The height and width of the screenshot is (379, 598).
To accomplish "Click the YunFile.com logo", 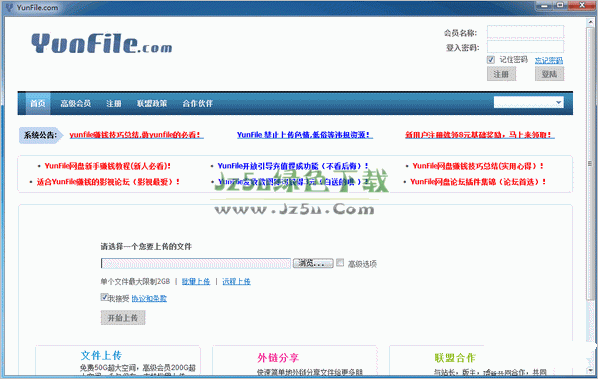I will tap(101, 43).
